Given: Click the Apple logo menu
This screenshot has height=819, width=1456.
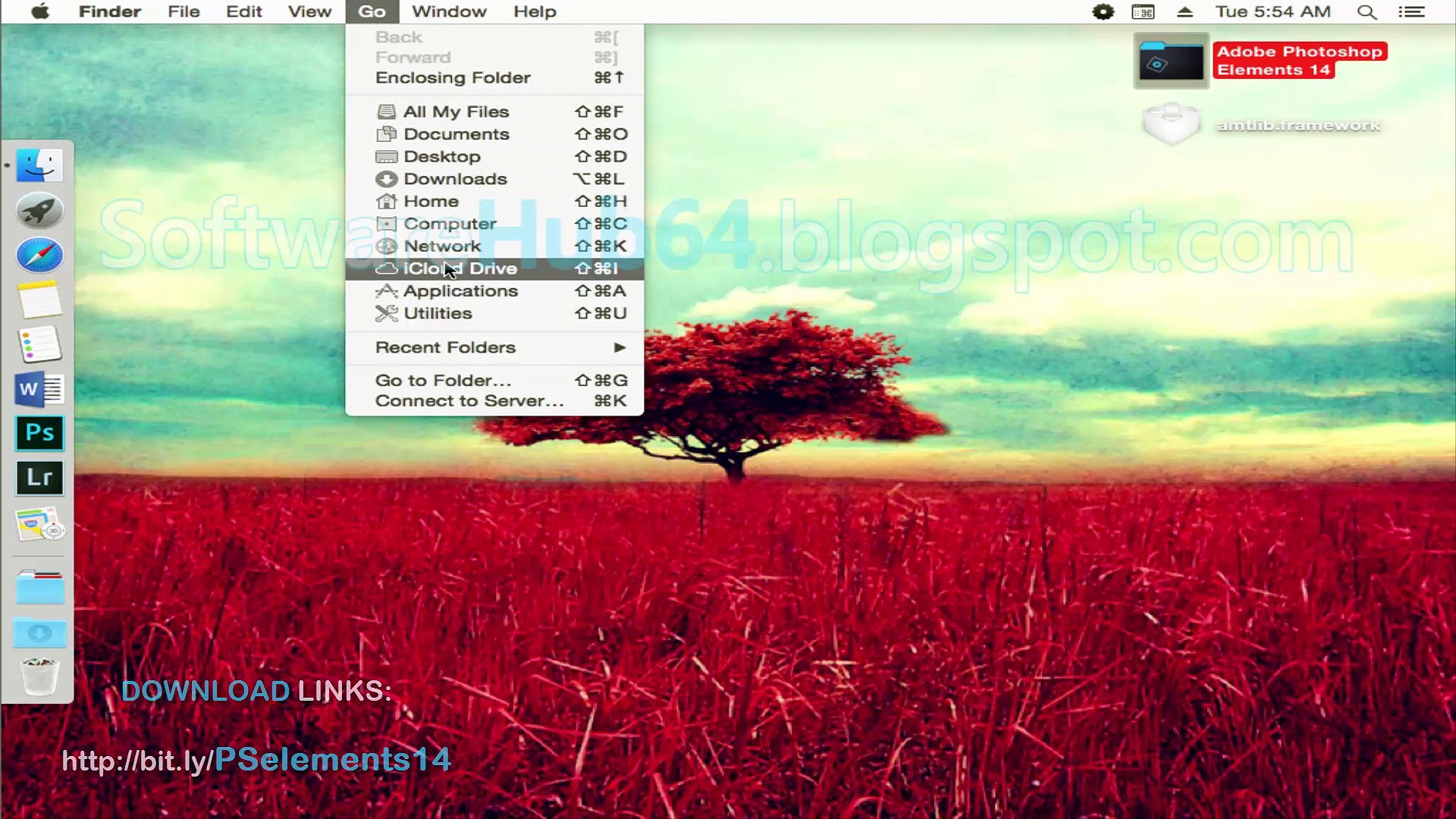Looking at the screenshot, I should pos(40,12).
